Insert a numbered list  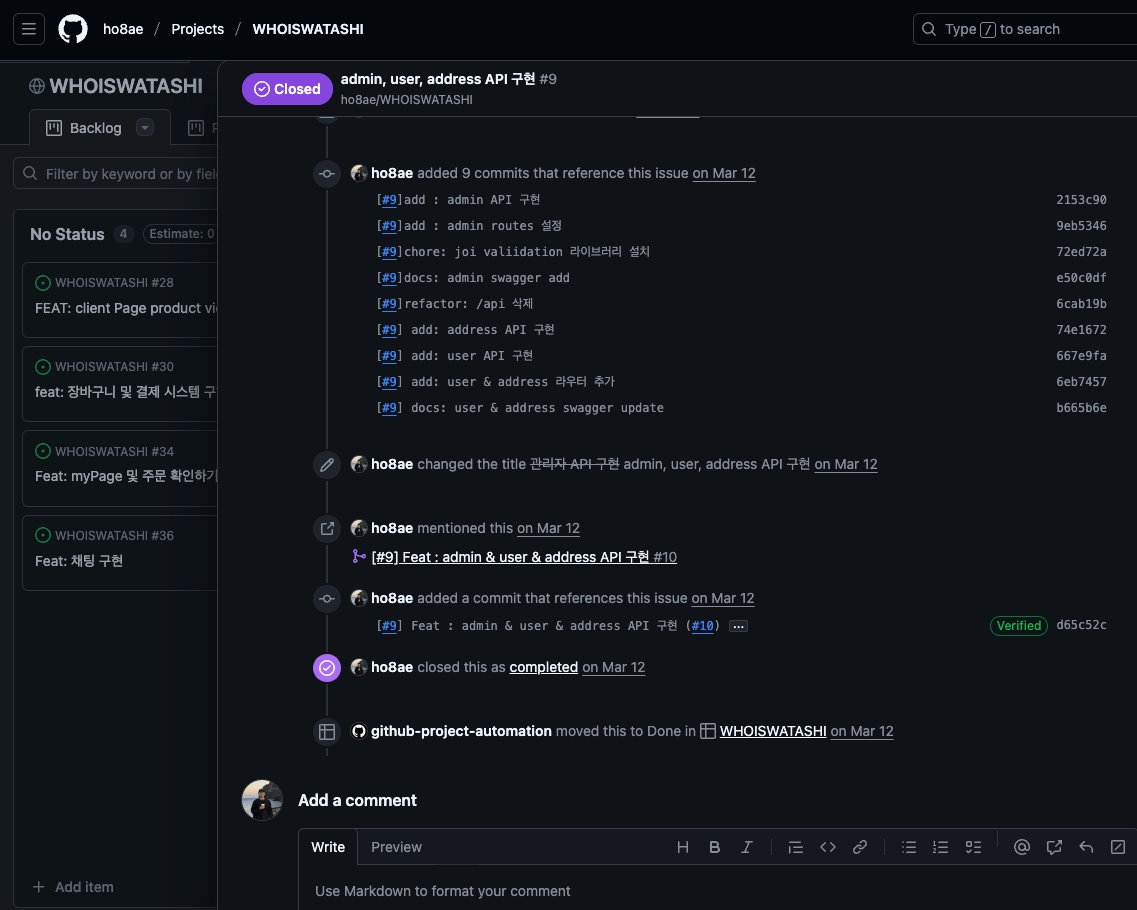click(x=940, y=847)
